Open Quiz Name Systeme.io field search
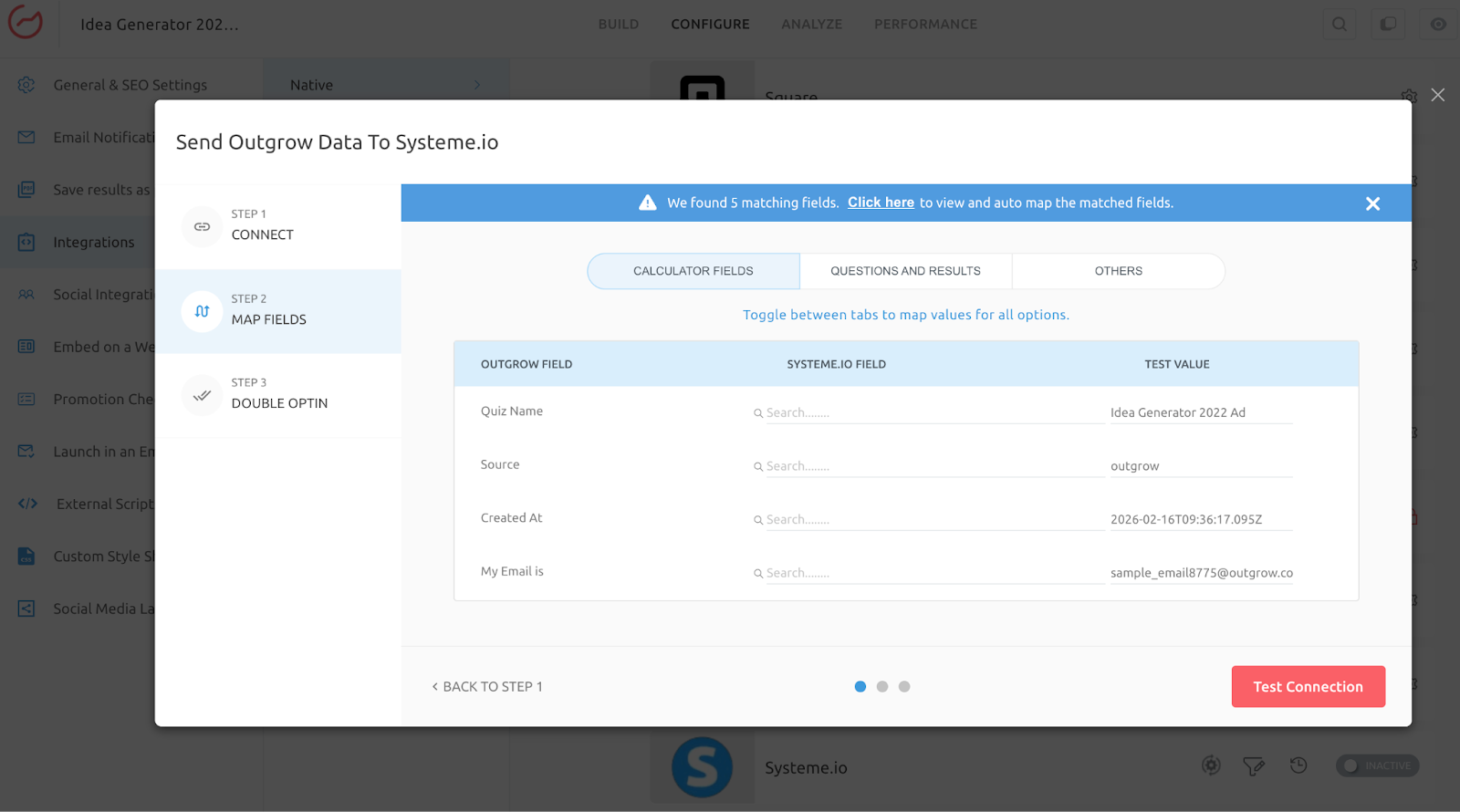 pyautogui.click(x=931, y=413)
